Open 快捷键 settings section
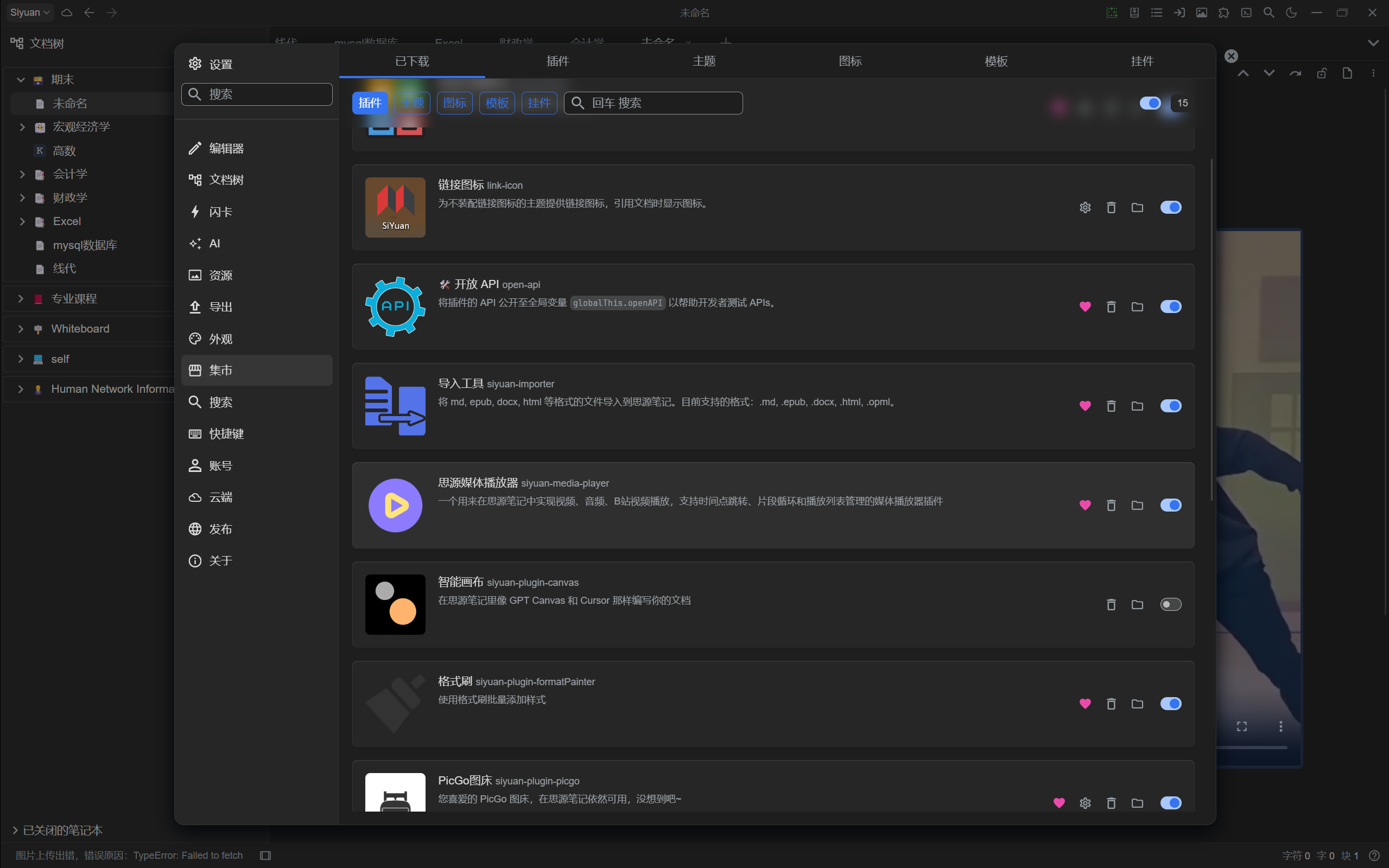 tap(226, 433)
